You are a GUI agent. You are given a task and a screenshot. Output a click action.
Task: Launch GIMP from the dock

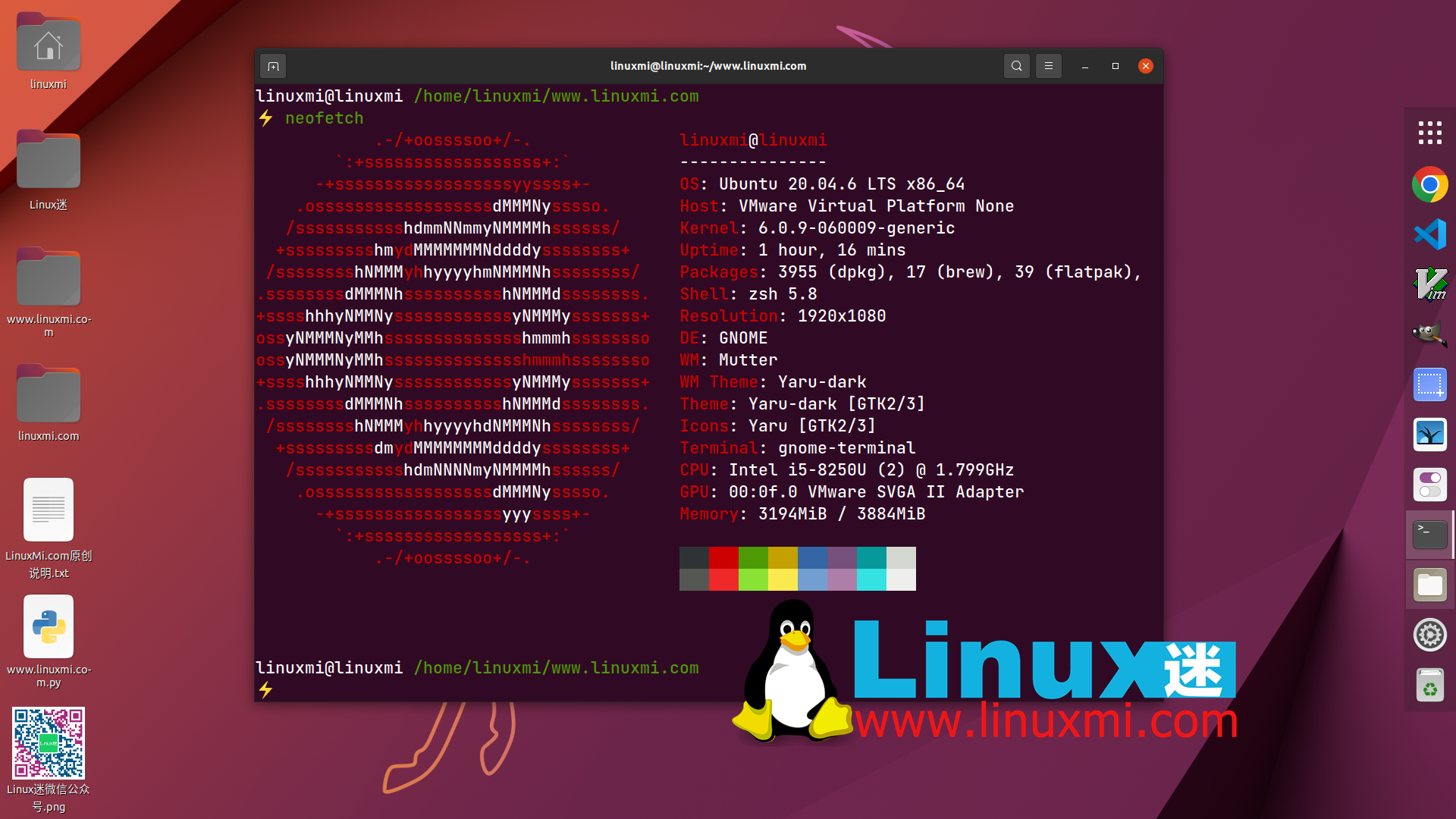1429,334
